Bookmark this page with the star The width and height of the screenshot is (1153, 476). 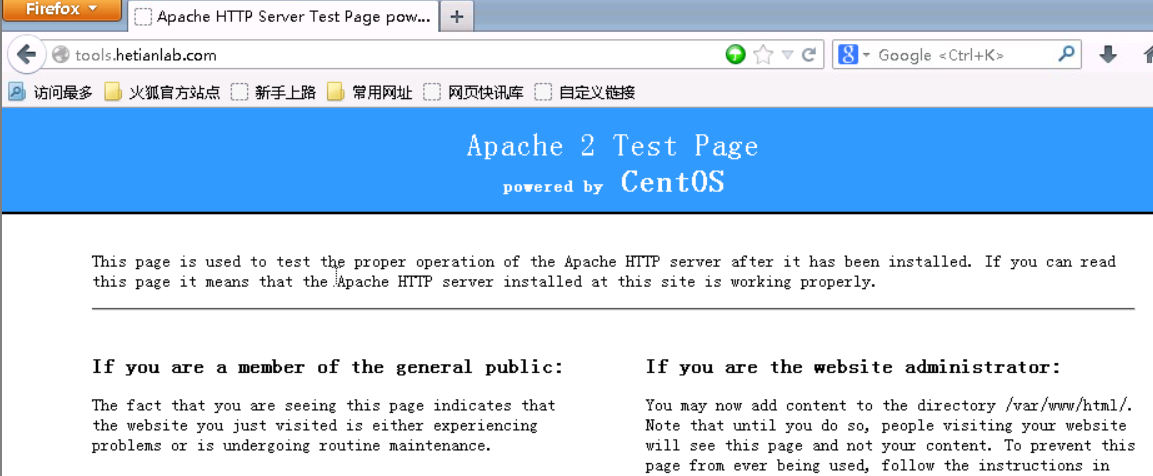763,54
